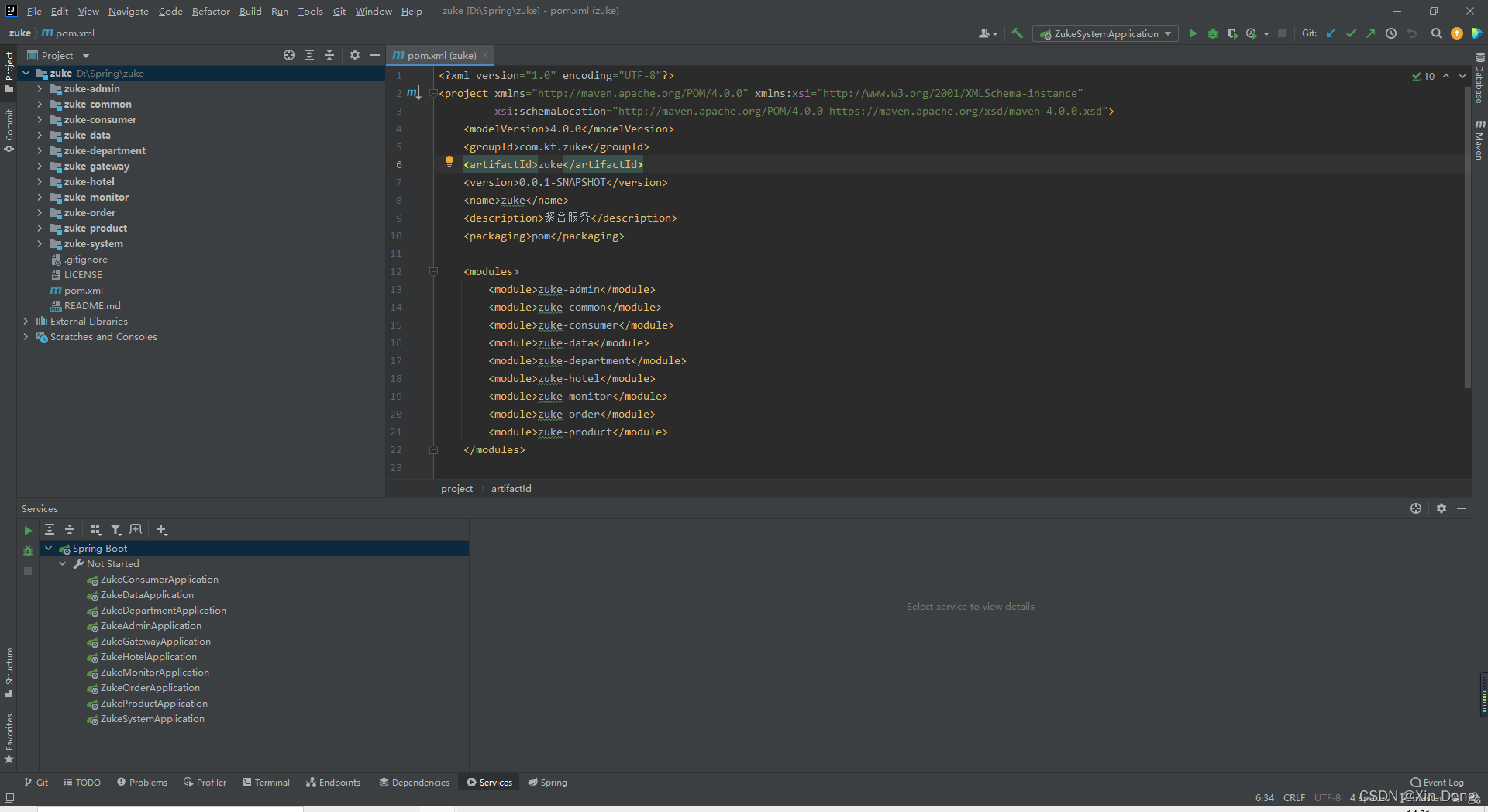
Task: Close the pom.xml (zuke) tab
Action: click(x=485, y=55)
